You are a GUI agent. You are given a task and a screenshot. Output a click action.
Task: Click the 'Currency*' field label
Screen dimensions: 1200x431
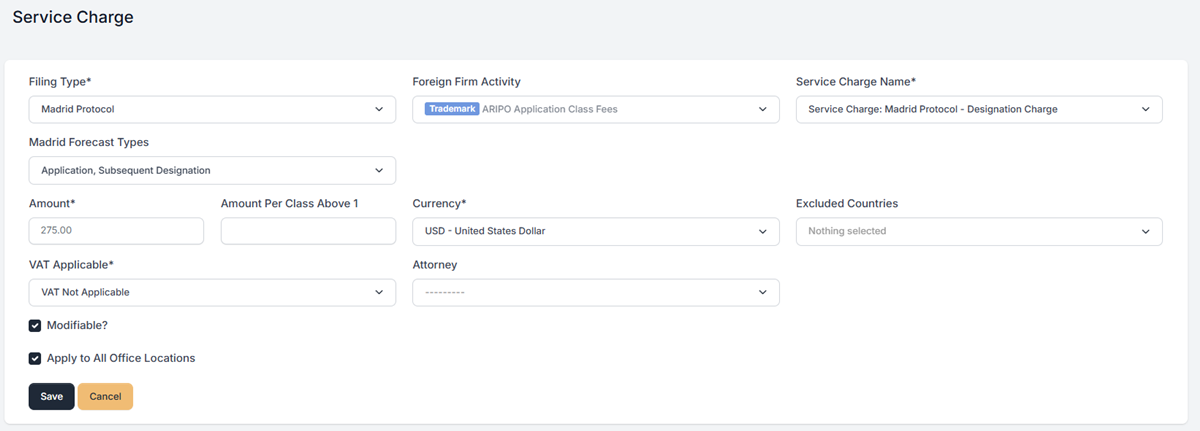439,203
